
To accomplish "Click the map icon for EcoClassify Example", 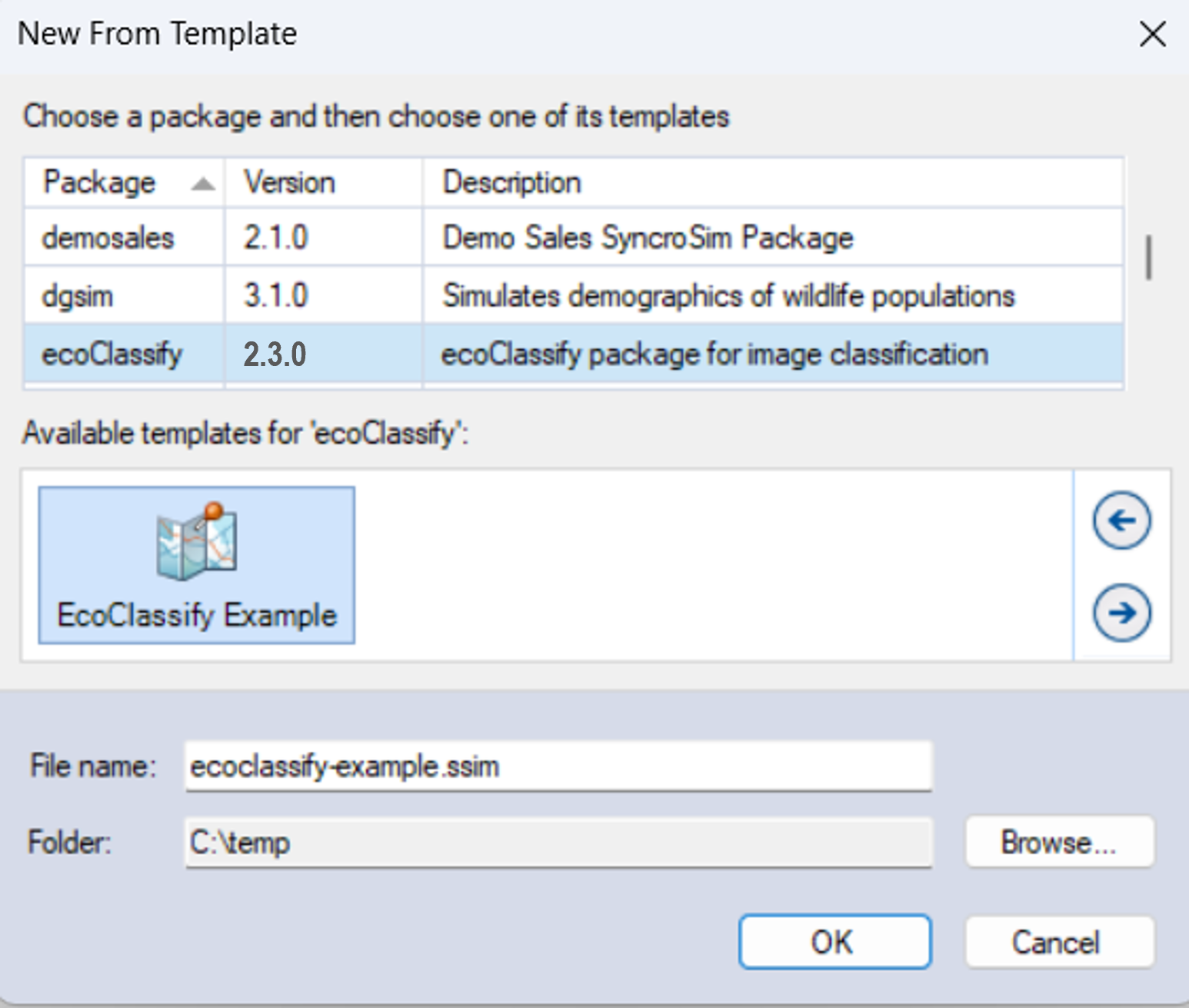I will pyautogui.click(x=197, y=541).
